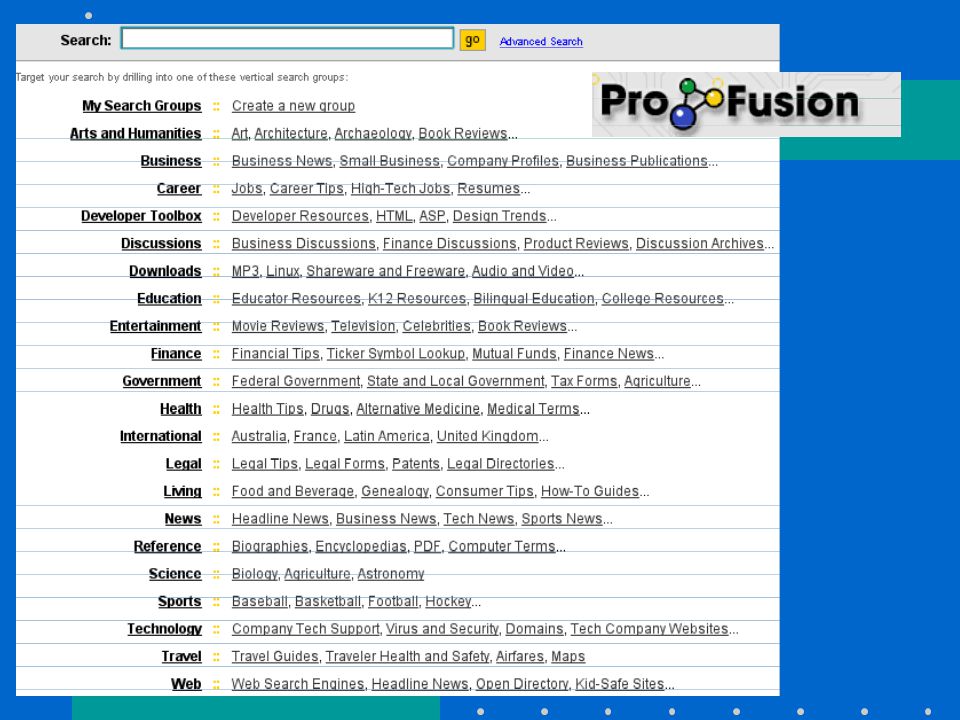Open the Government category heading

click(162, 381)
